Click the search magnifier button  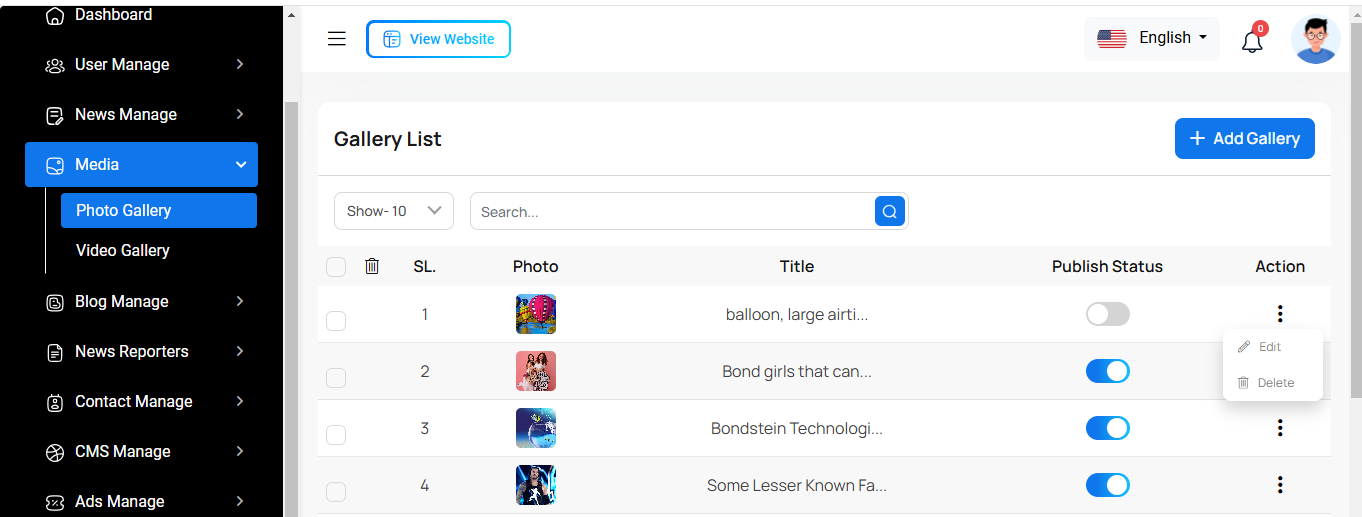tap(890, 211)
